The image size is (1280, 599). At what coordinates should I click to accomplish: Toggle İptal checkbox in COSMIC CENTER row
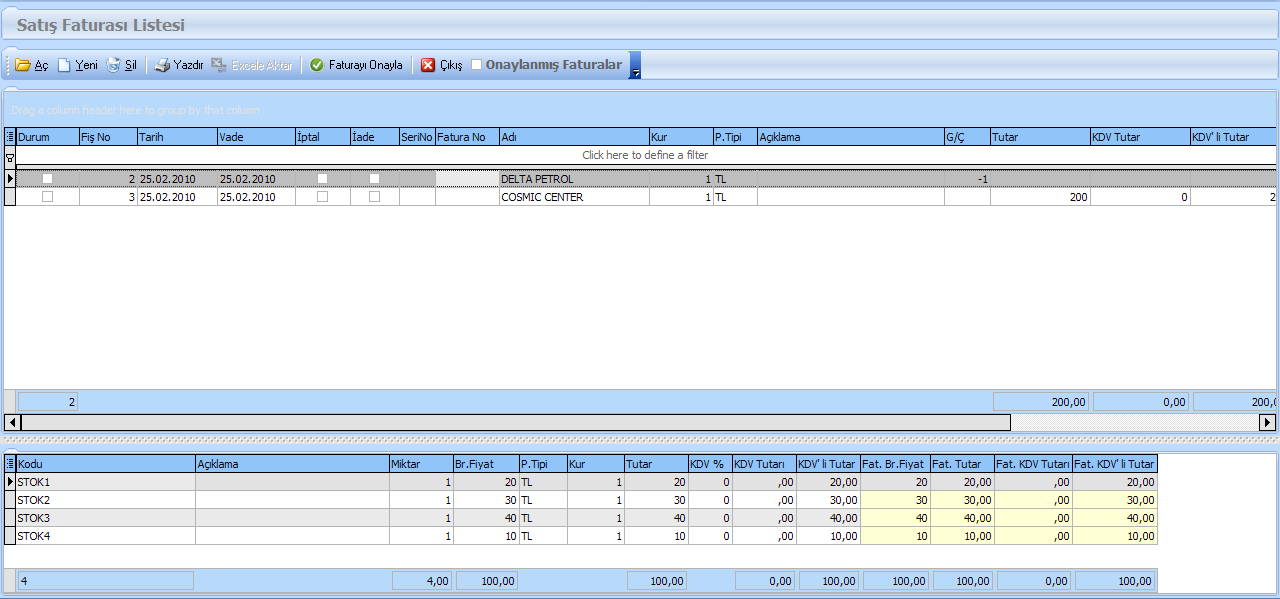click(322, 197)
